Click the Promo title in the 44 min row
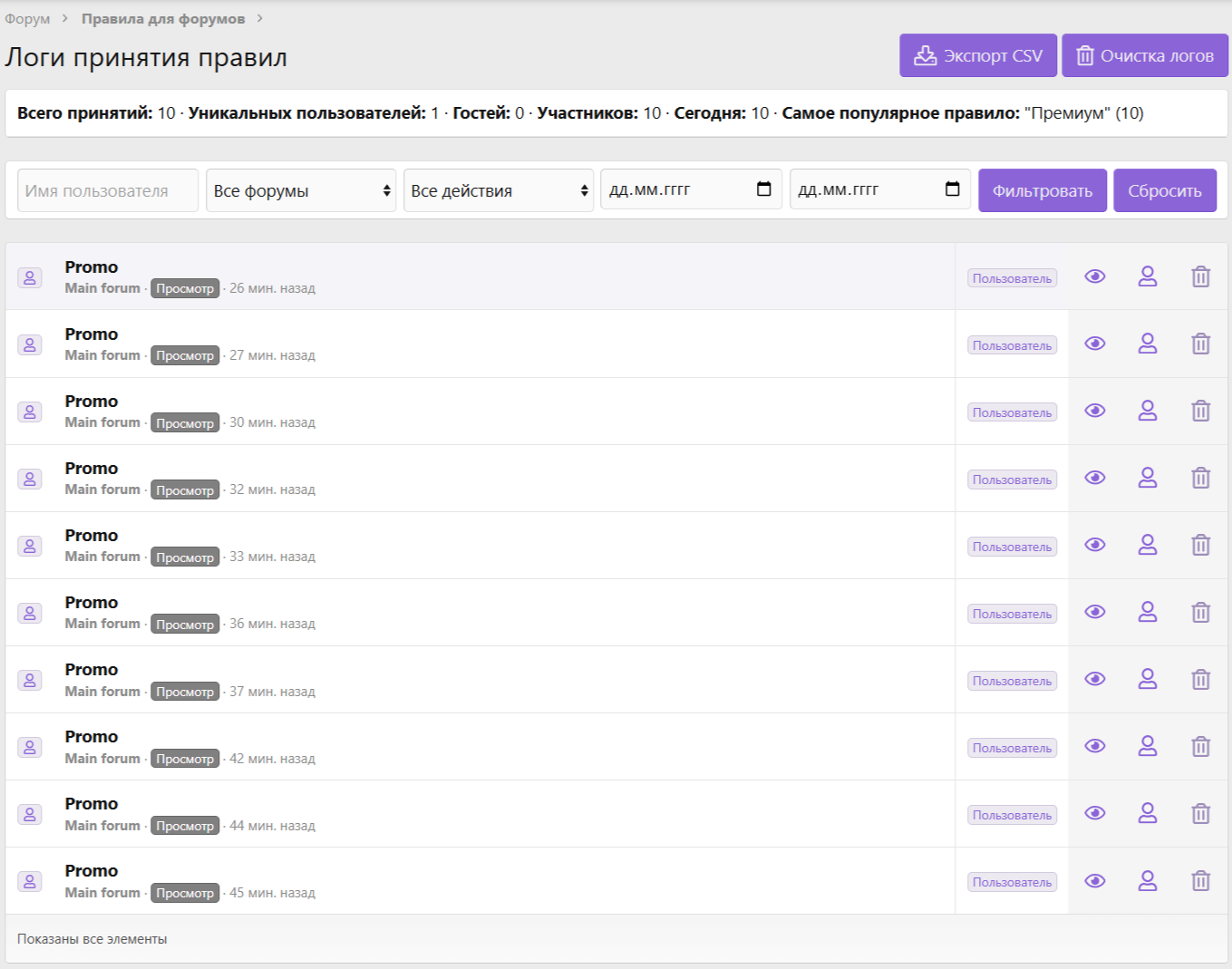Screen dimensions: 1232x969 tap(92, 804)
